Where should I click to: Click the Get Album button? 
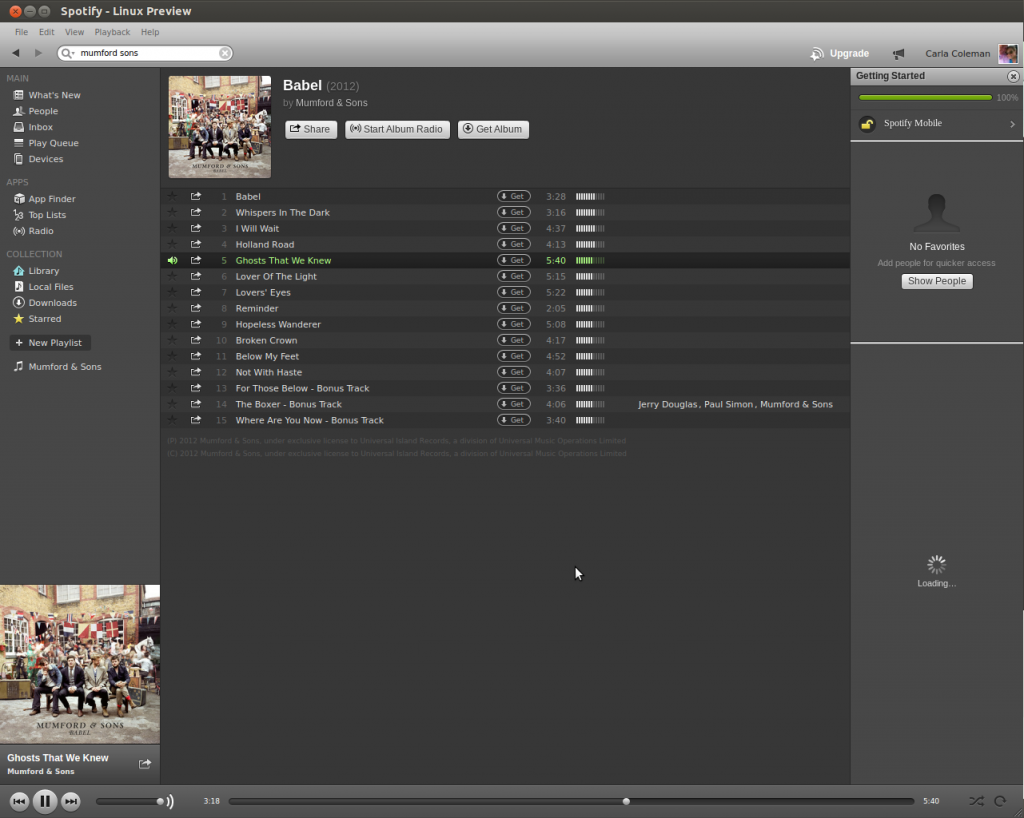[x=492, y=129]
